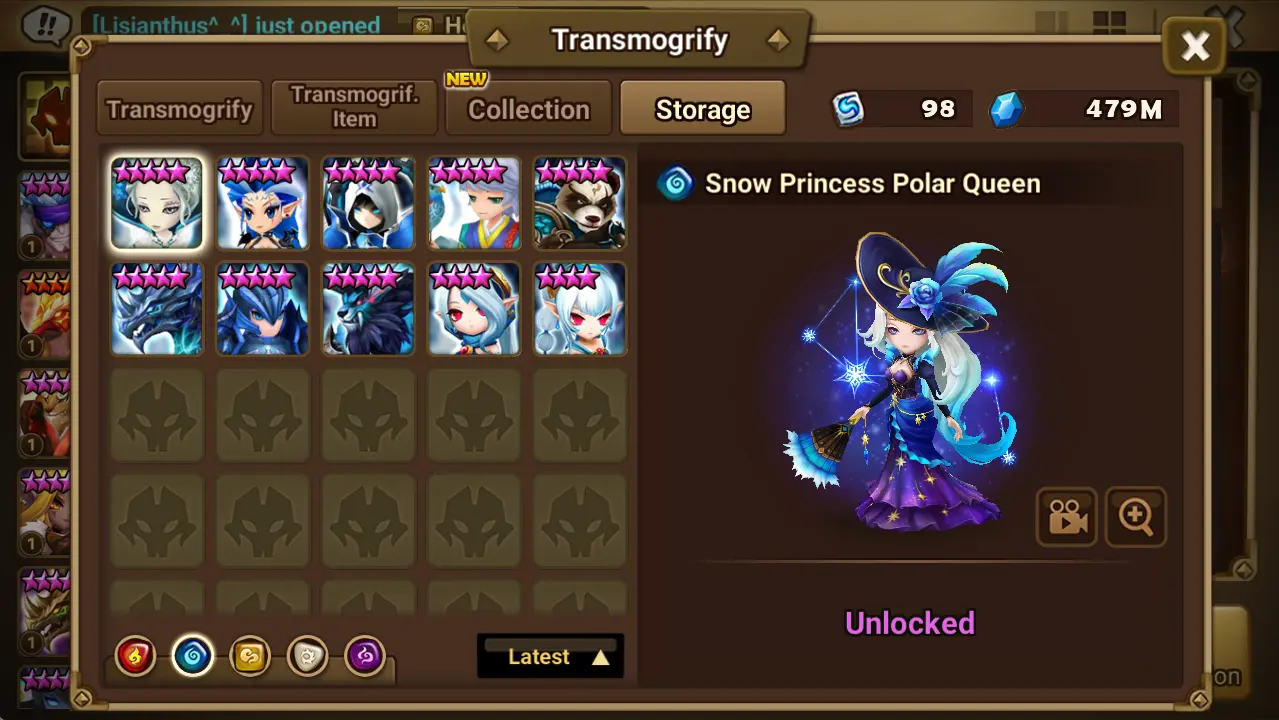The width and height of the screenshot is (1279, 720).
Task: Switch to the Transmogrify tab
Action: click(180, 108)
